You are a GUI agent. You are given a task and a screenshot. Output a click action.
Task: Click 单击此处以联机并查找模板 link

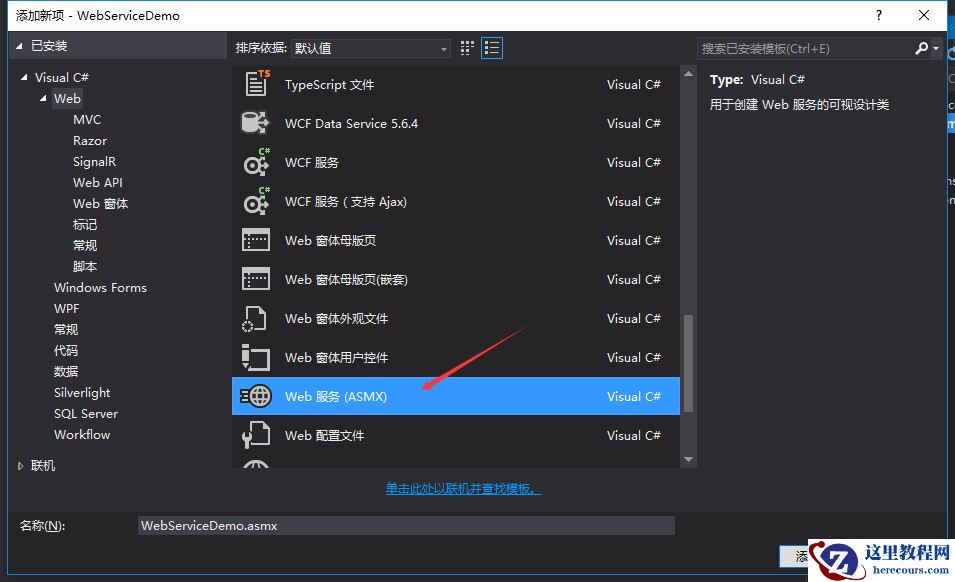463,488
